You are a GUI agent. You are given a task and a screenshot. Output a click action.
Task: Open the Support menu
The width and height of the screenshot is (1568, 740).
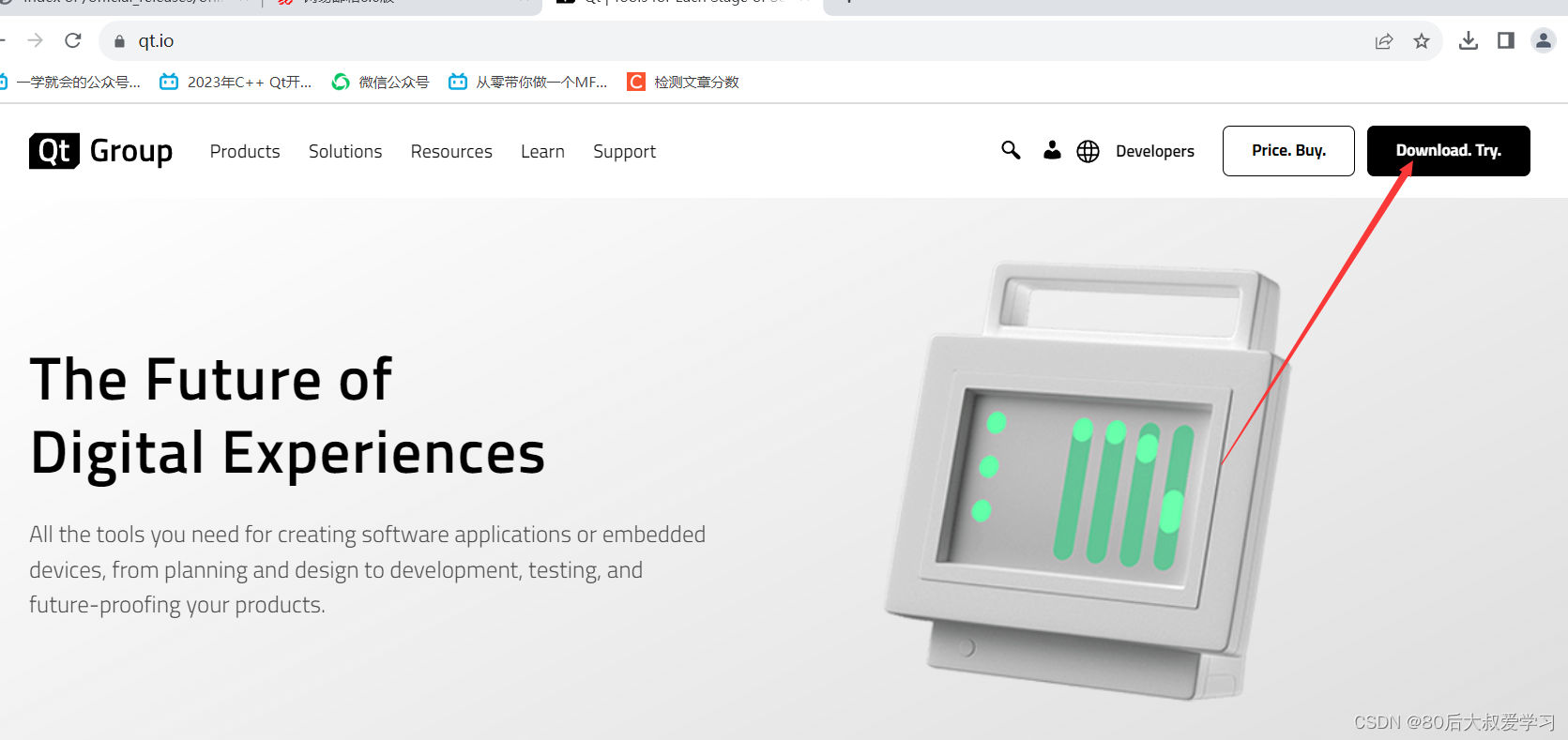tap(624, 152)
